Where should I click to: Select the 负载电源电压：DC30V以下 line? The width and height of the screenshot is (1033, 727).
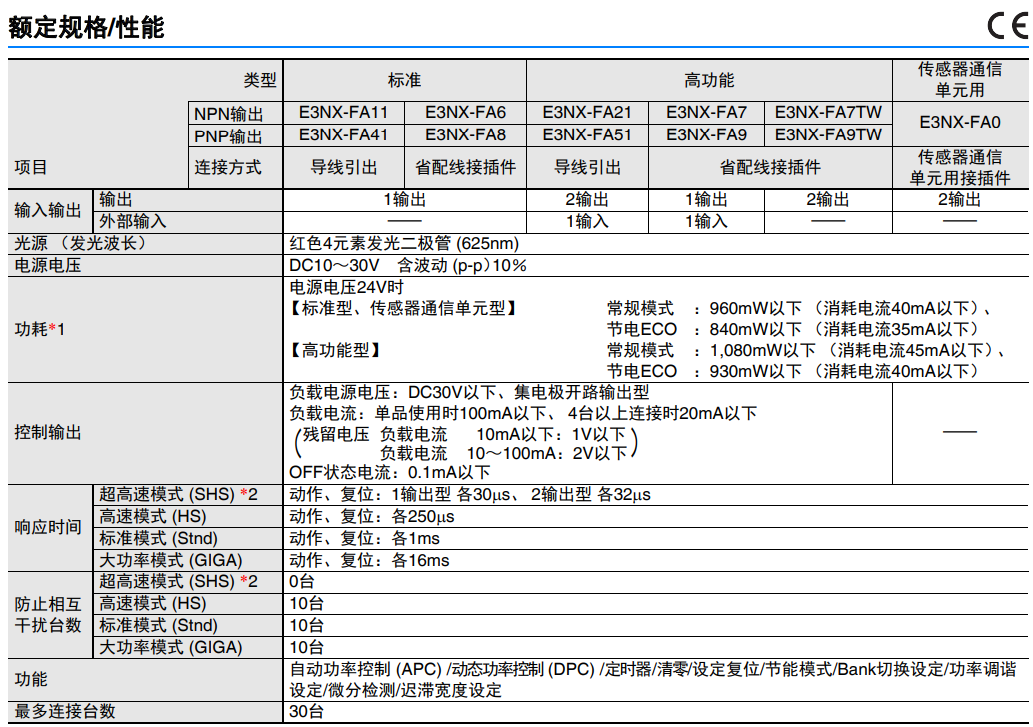pos(469,392)
